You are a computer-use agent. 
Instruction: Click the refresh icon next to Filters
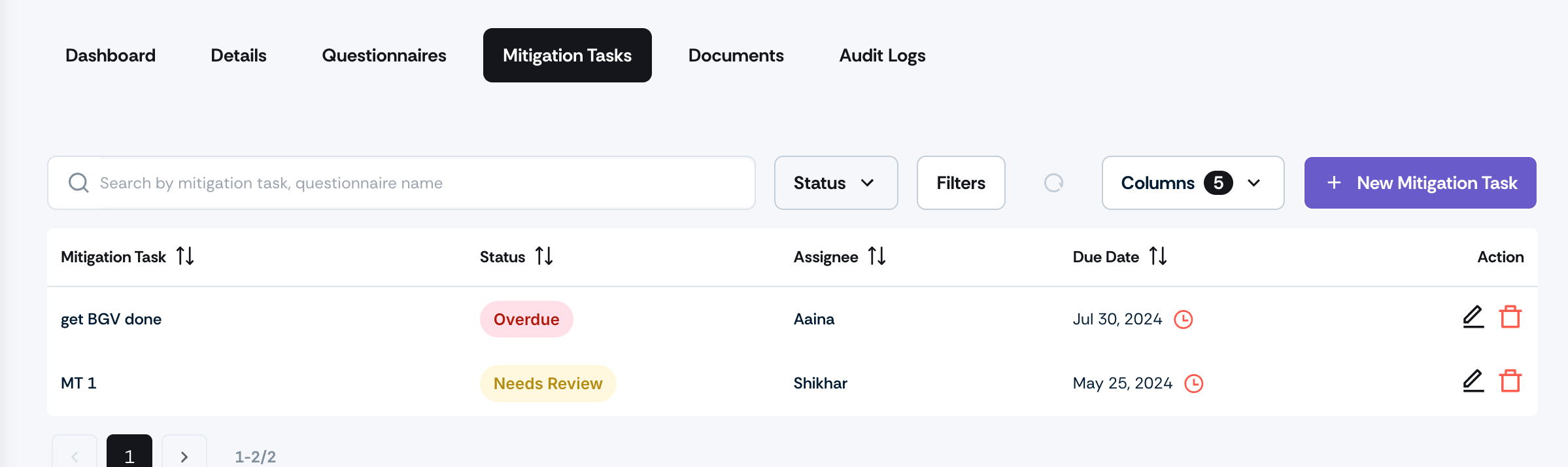click(x=1053, y=182)
